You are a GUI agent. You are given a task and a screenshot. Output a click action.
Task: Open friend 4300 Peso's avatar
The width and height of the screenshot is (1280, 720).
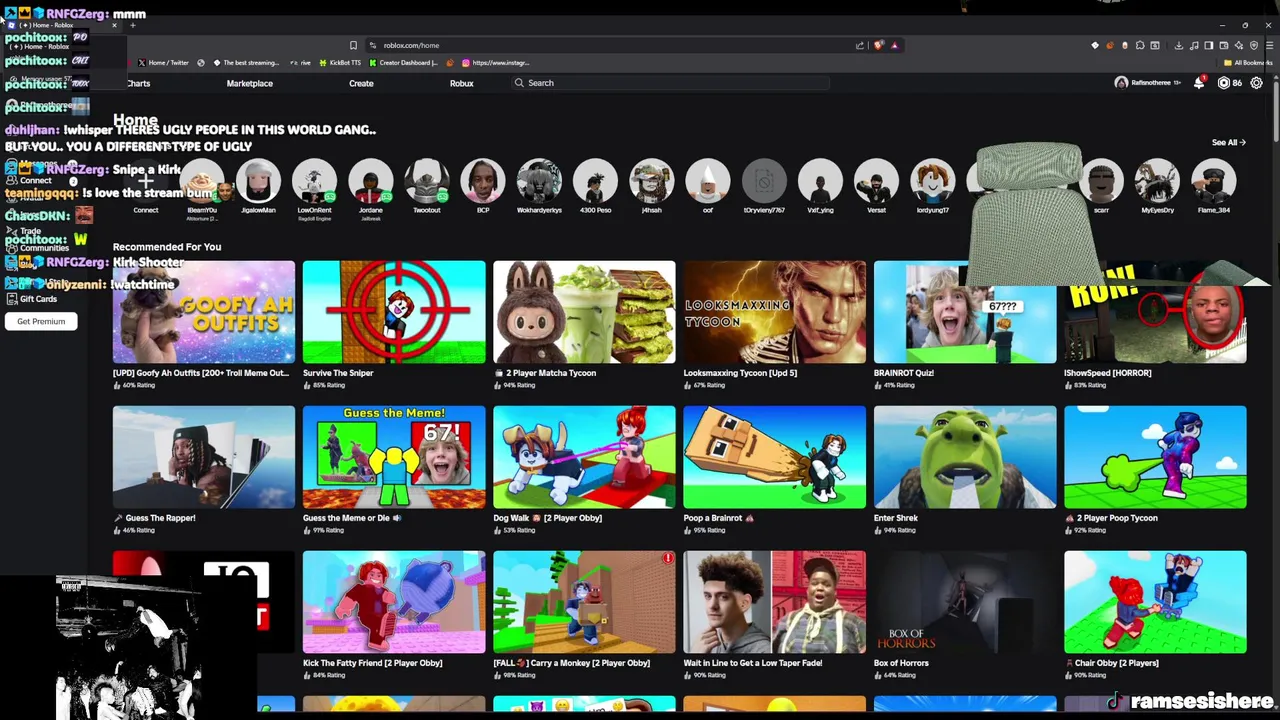tap(595, 181)
